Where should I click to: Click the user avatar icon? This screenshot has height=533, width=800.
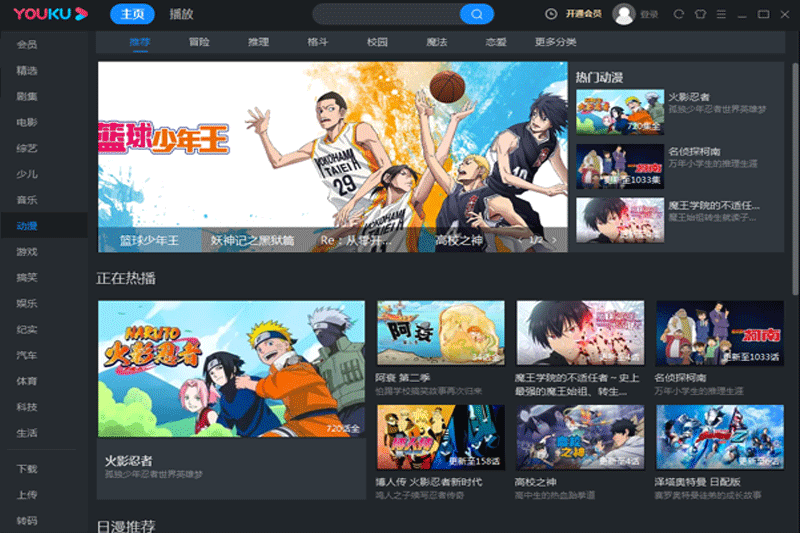tap(623, 14)
